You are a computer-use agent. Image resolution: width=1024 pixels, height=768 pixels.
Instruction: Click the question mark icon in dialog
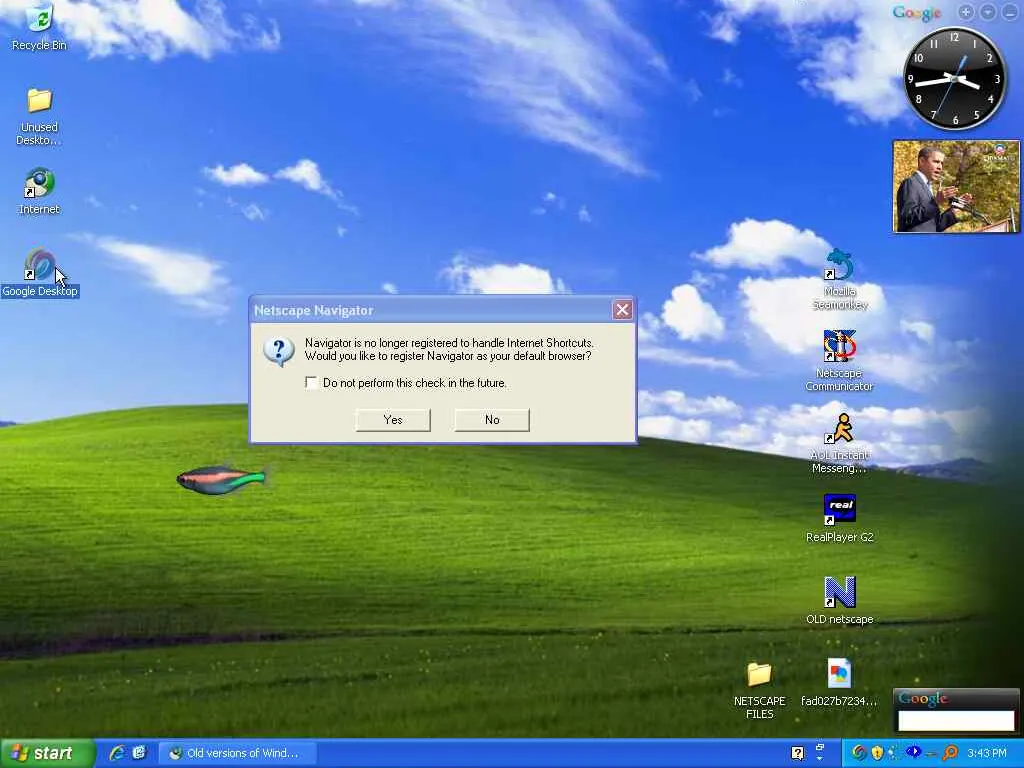279,351
